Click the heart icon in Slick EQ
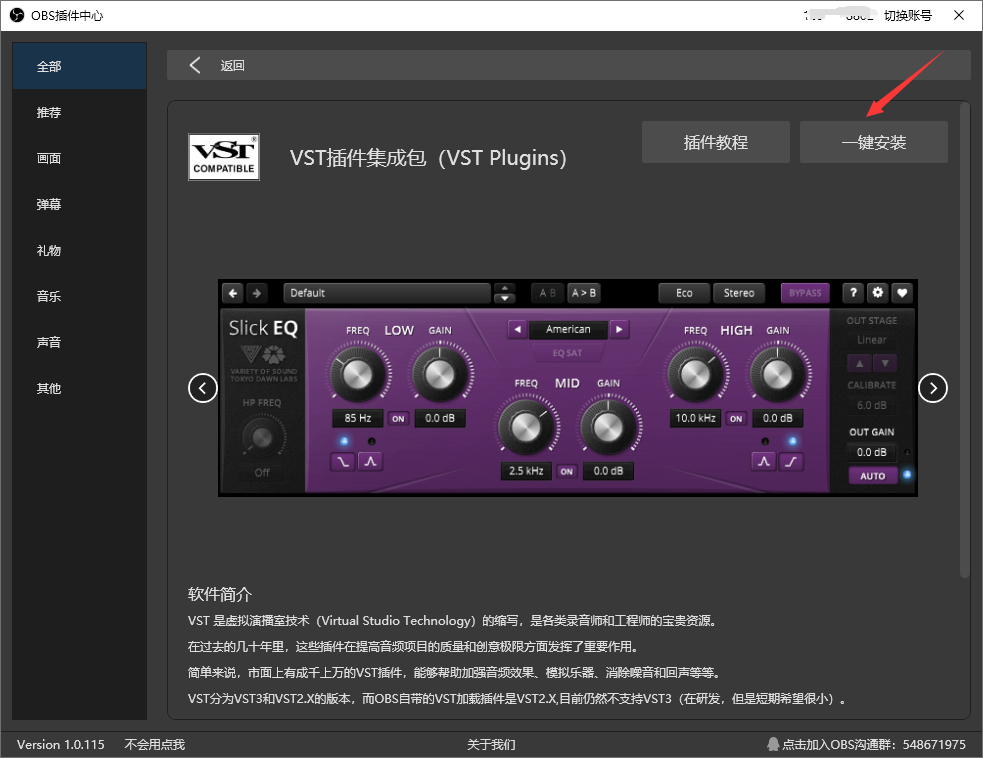Viewport: 983px width, 758px height. coord(902,292)
